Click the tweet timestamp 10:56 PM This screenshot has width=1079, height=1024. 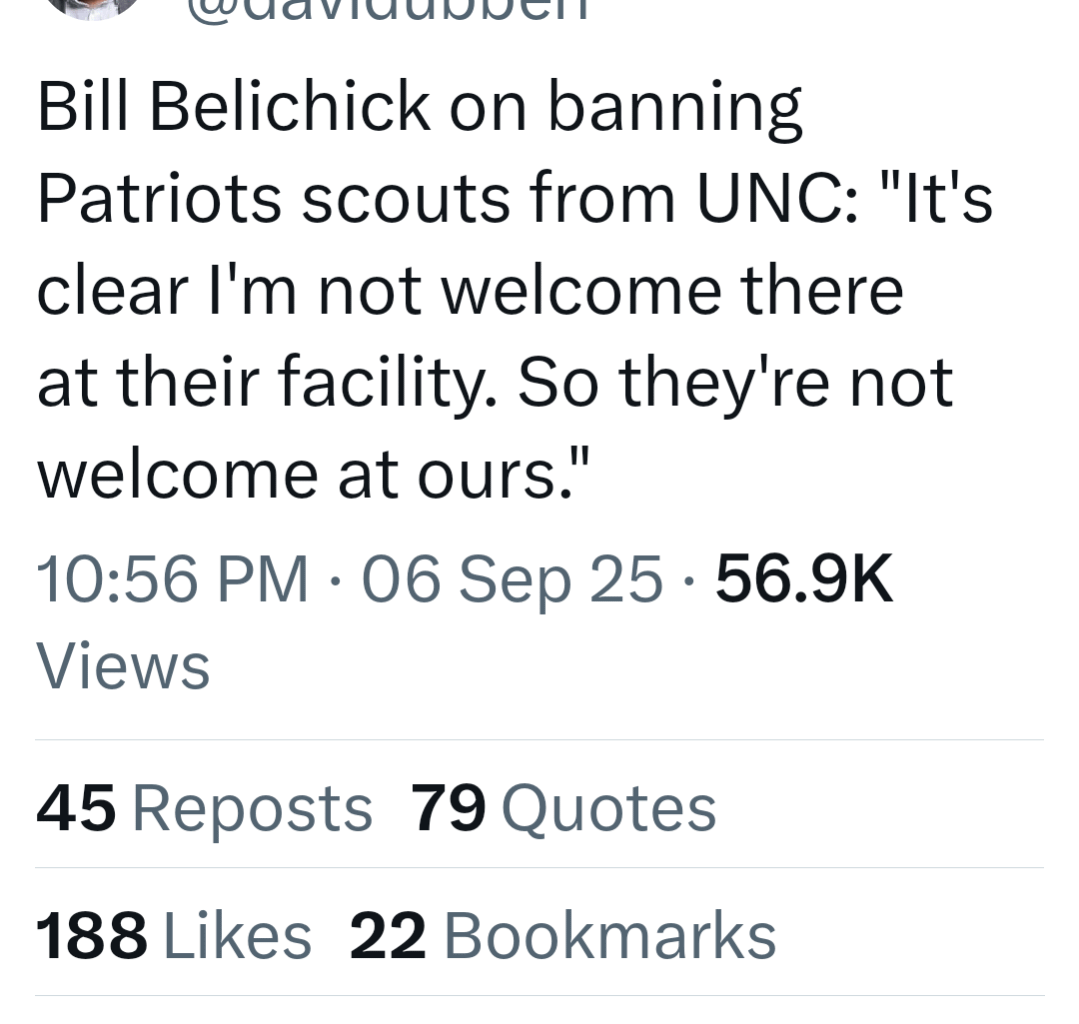tap(170, 578)
